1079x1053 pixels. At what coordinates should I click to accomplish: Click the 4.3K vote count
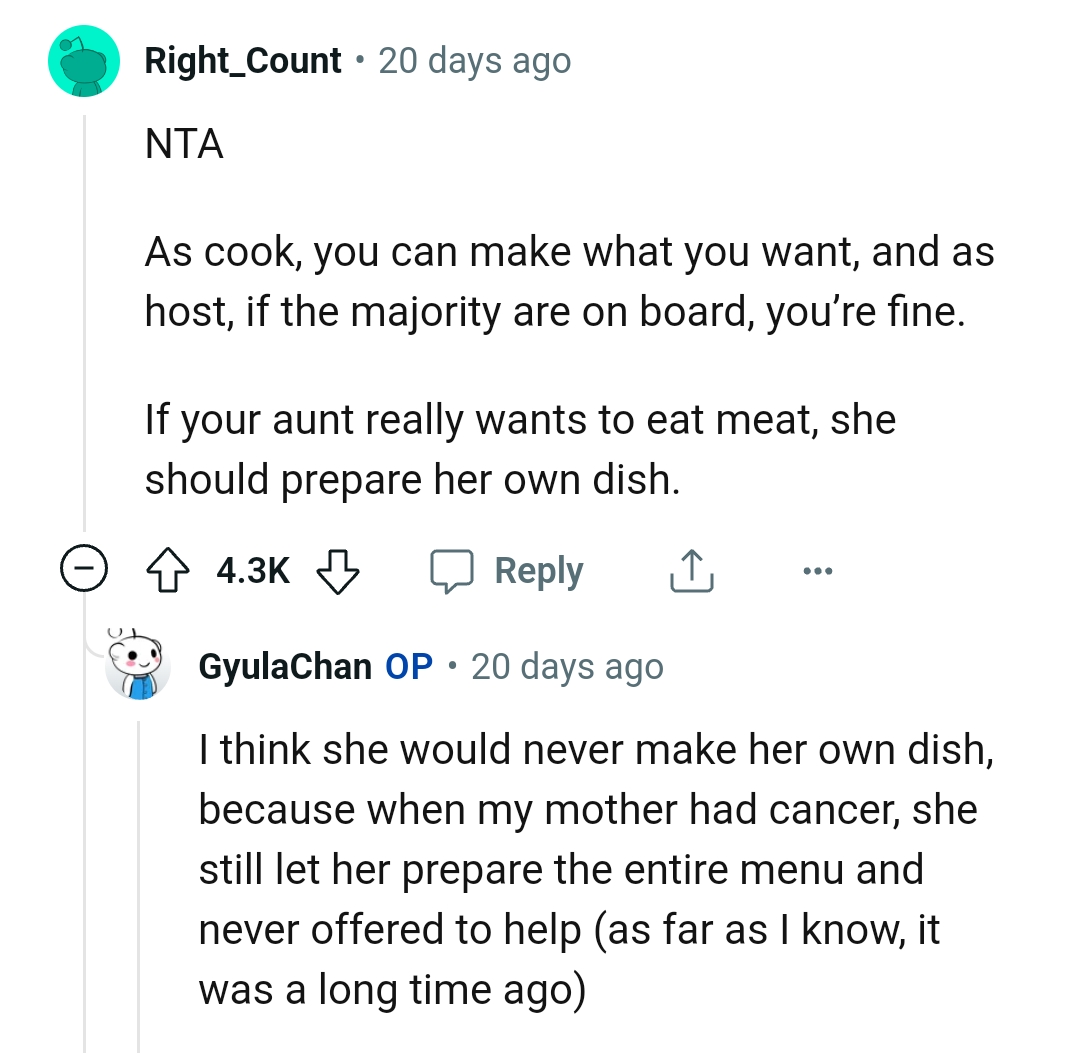point(252,570)
